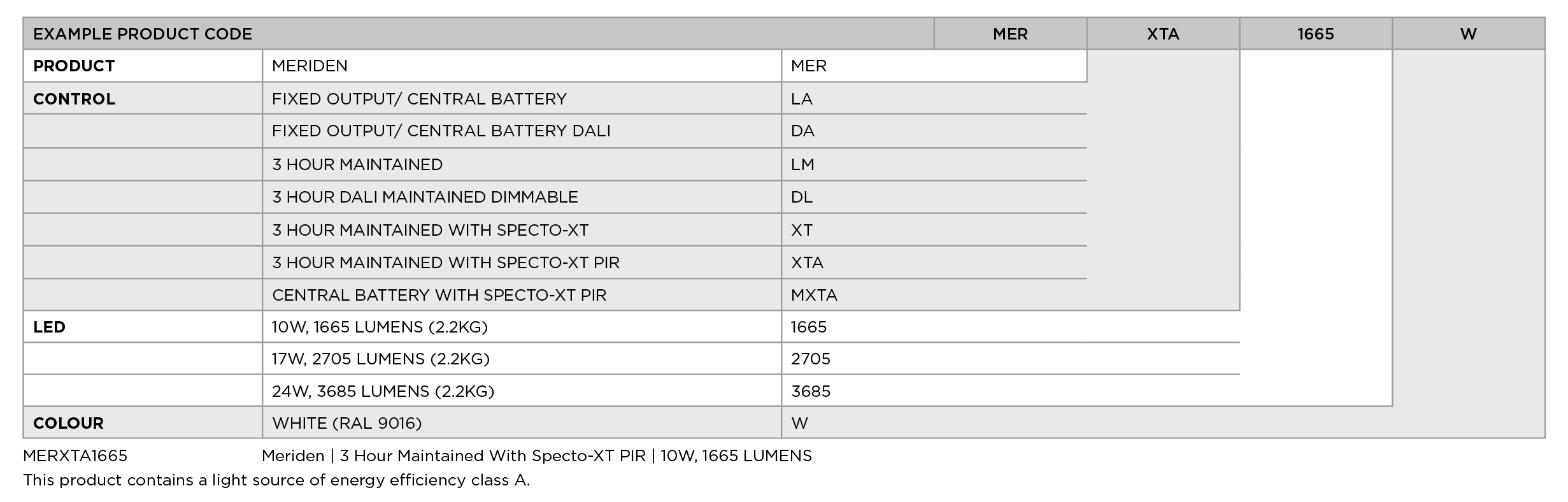Select the 3685 LED code
This screenshot has height=502, width=1568.
point(811,392)
